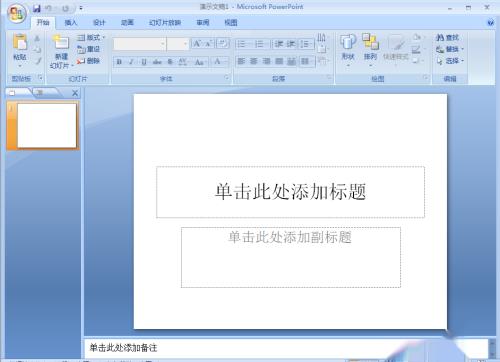Open the 视图 (View) ribbon tab
The image size is (500, 362).
click(231, 22)
